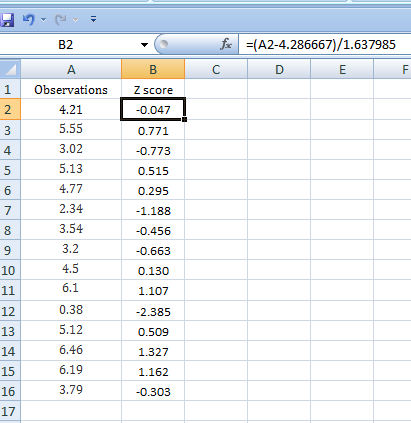Click the Name Box showing B2
Viewport: 411px width, 423px height.
(x=66, y=45)
